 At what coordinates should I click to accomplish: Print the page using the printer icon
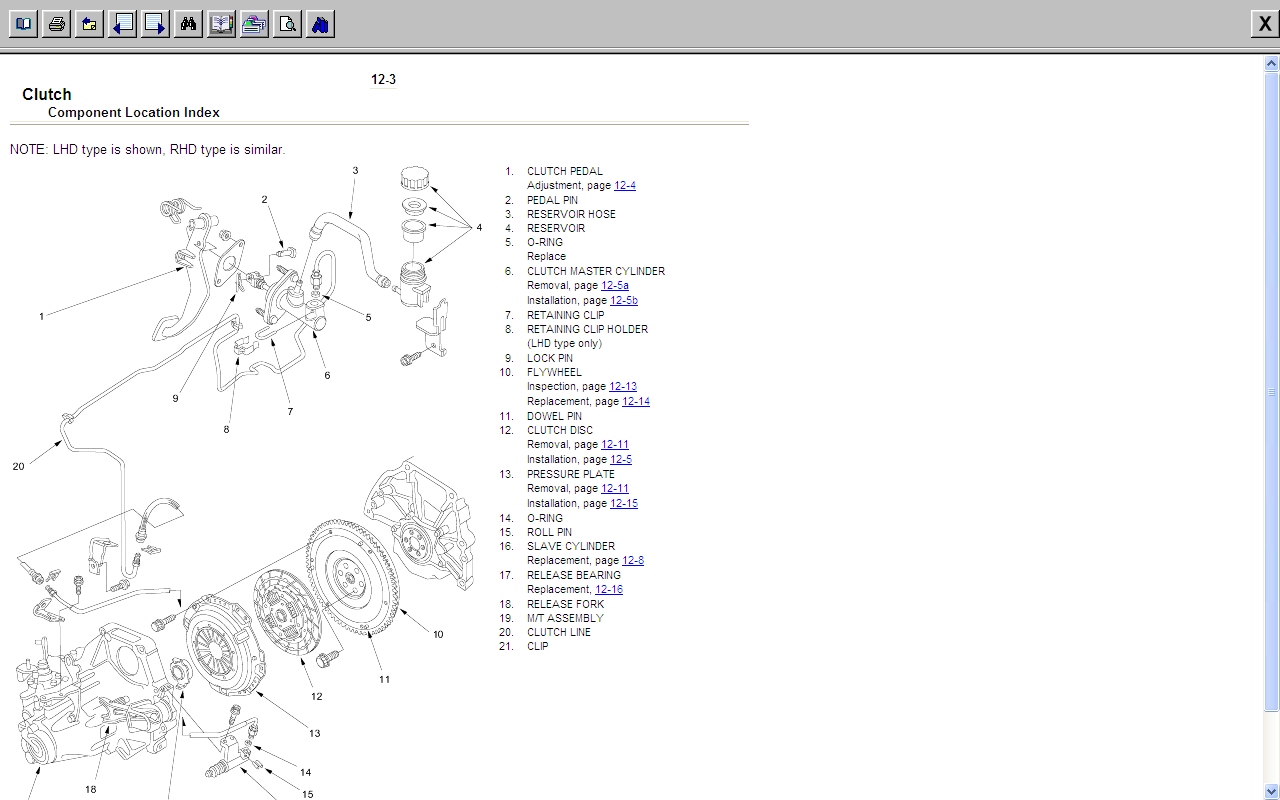click(56, 24)
